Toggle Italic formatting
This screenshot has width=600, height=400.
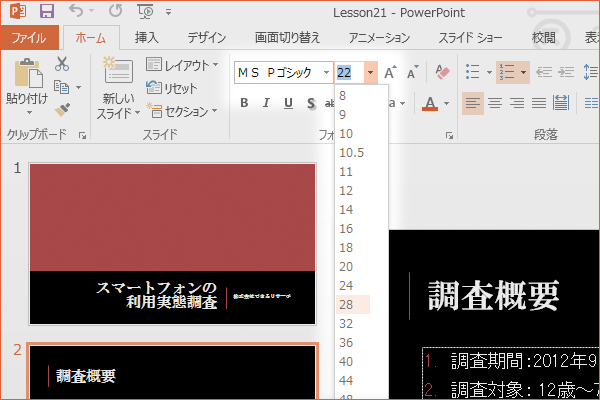tap(266, 103)
